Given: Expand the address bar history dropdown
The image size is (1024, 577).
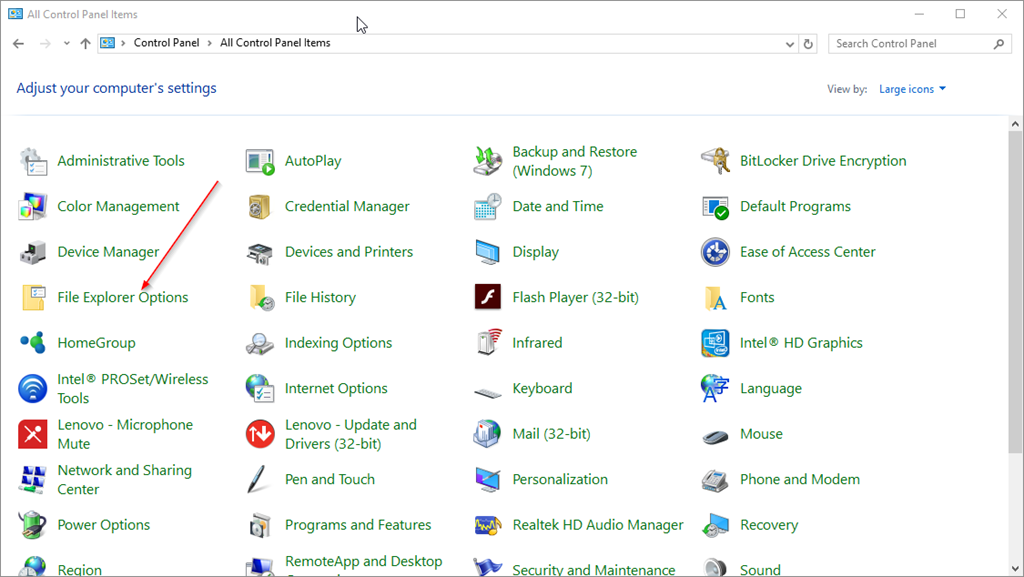Looking at the screenshot, I should pos(790,44).
